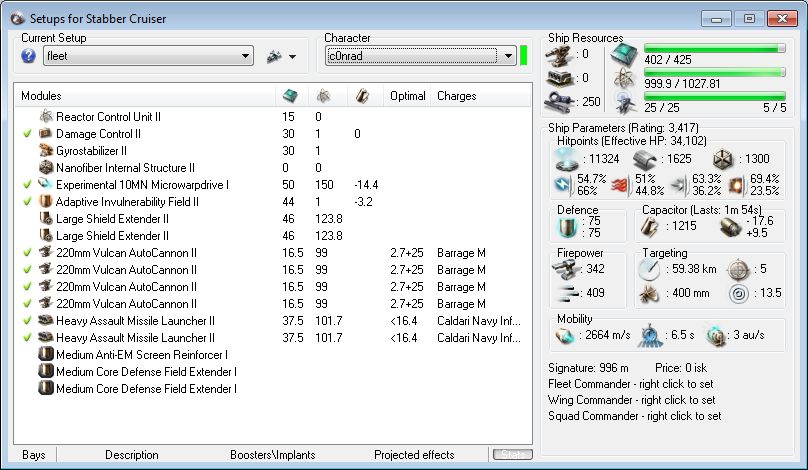
Task: Click the missile volley icon beside 409
Action: coord(567,294)
